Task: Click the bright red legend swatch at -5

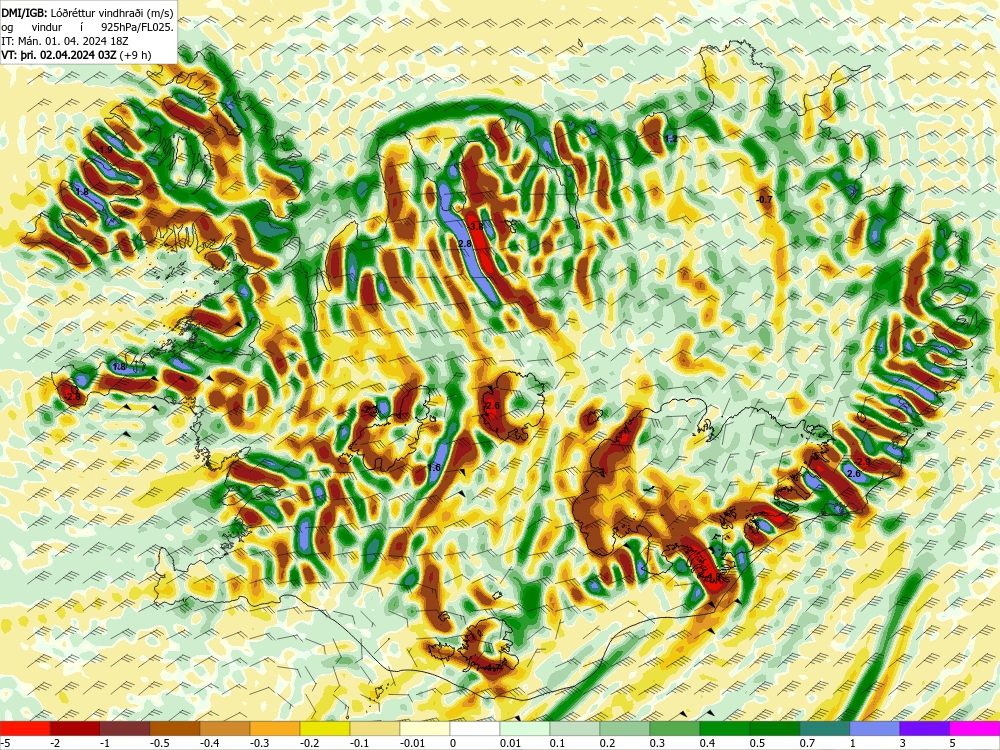Action: pyautogui.click(x=25, y=728)
